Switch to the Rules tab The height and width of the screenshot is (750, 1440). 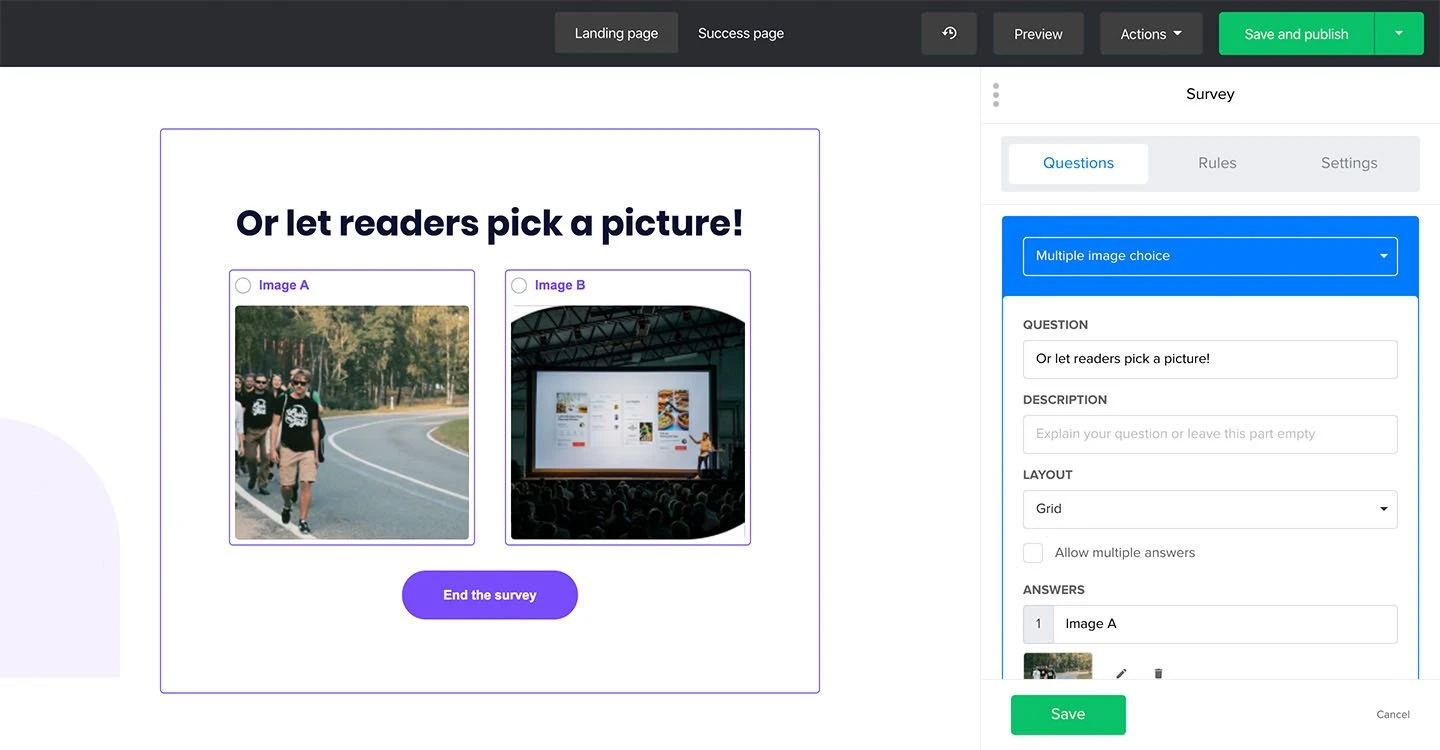click(1217, 163)
